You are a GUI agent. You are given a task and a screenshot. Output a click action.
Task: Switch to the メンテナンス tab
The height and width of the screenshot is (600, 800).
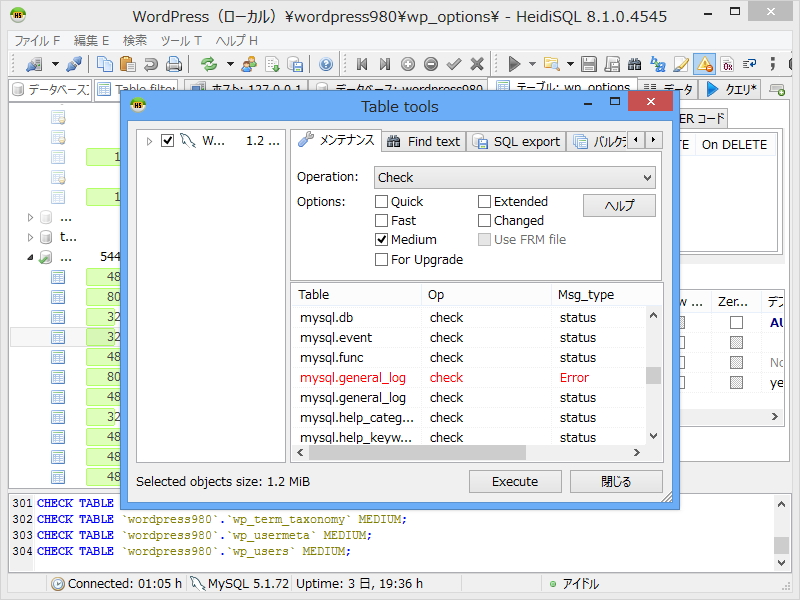[x=336, y=140]
